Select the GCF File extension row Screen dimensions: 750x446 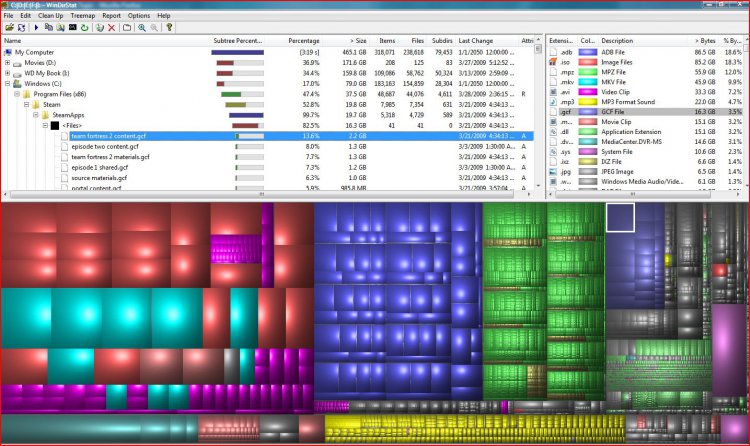pyautogui.click(x=646, y=112)
